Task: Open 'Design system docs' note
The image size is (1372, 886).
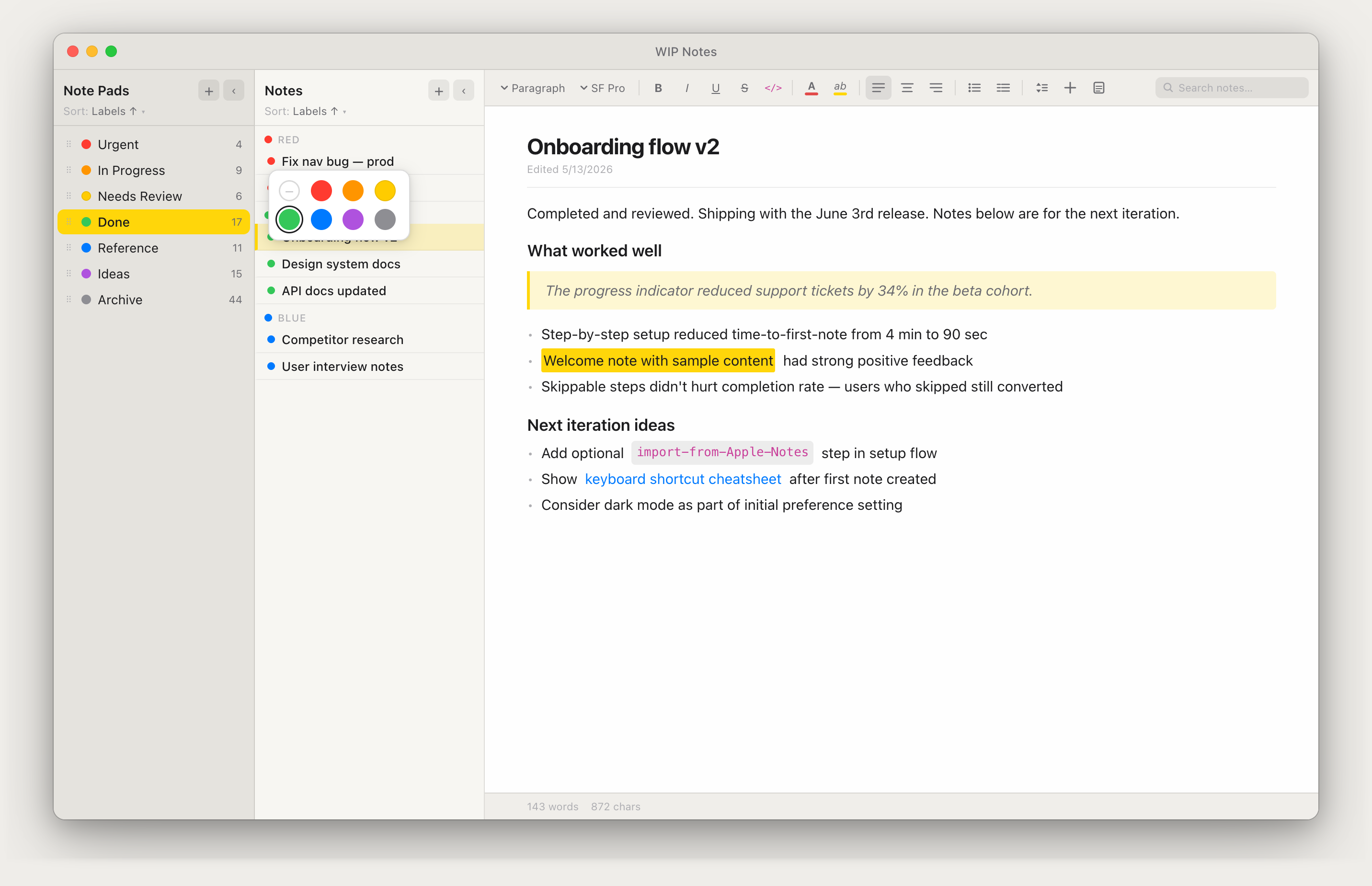Action: pos(370,264)
